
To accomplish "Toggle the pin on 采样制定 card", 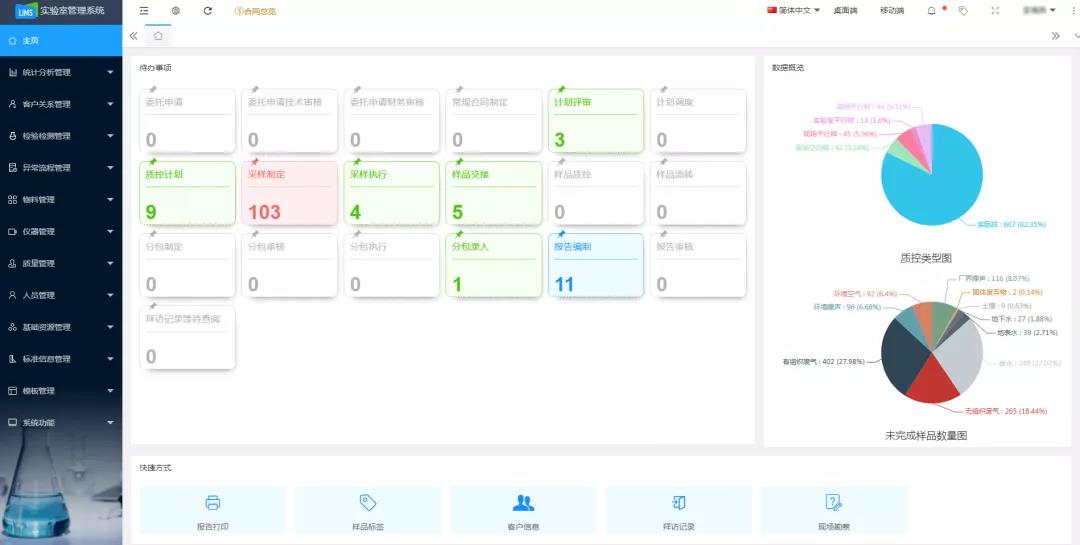I will (x=255, y=162).
